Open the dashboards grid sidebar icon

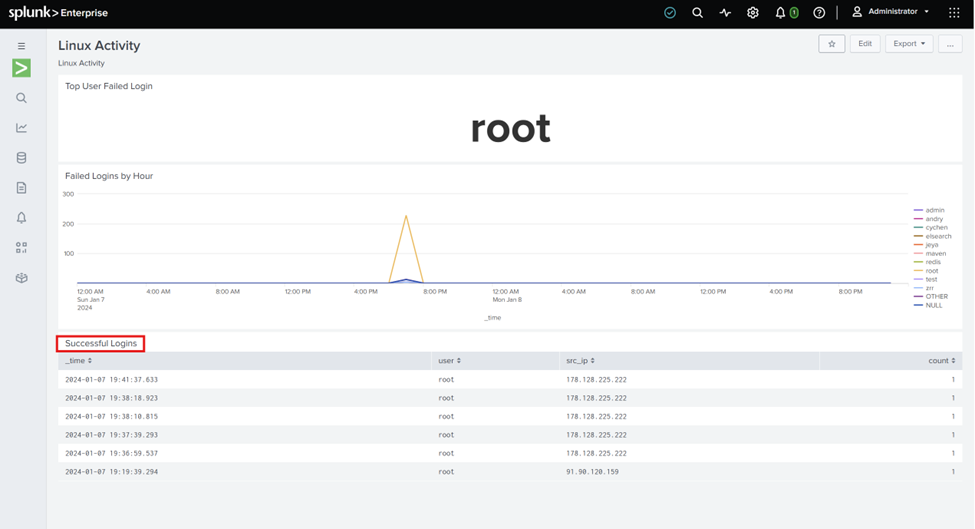coord(21,247)
